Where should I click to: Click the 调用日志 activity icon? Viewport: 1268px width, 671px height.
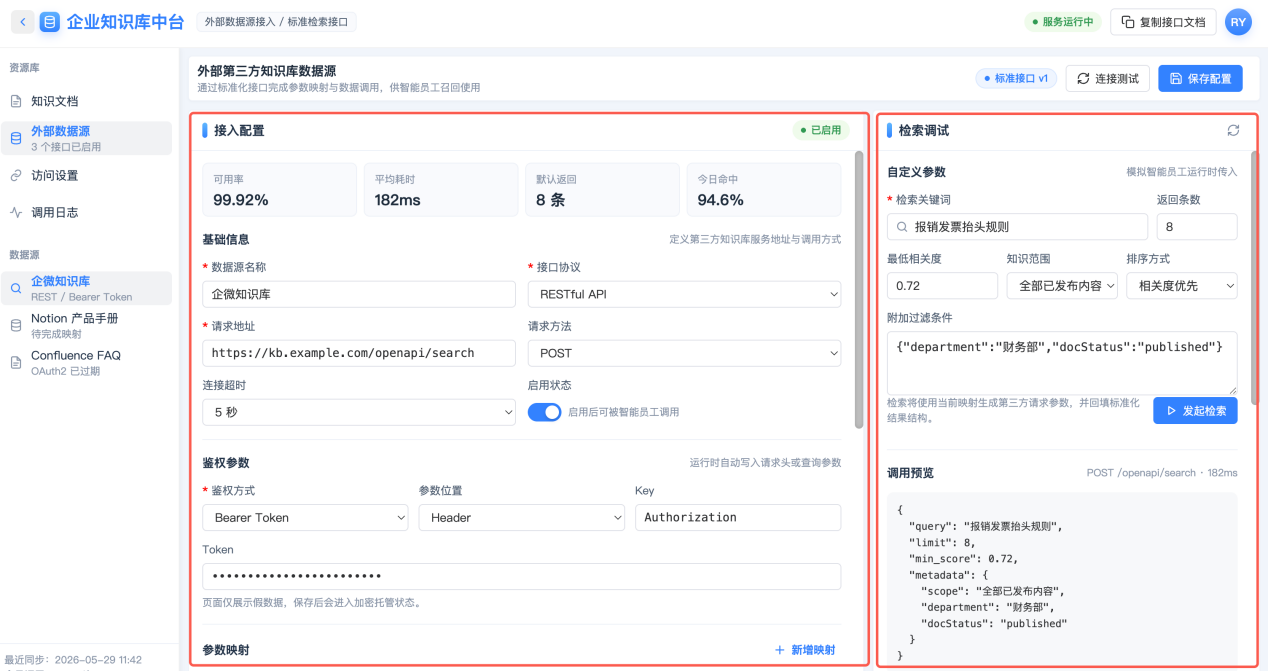coord(16,212)
